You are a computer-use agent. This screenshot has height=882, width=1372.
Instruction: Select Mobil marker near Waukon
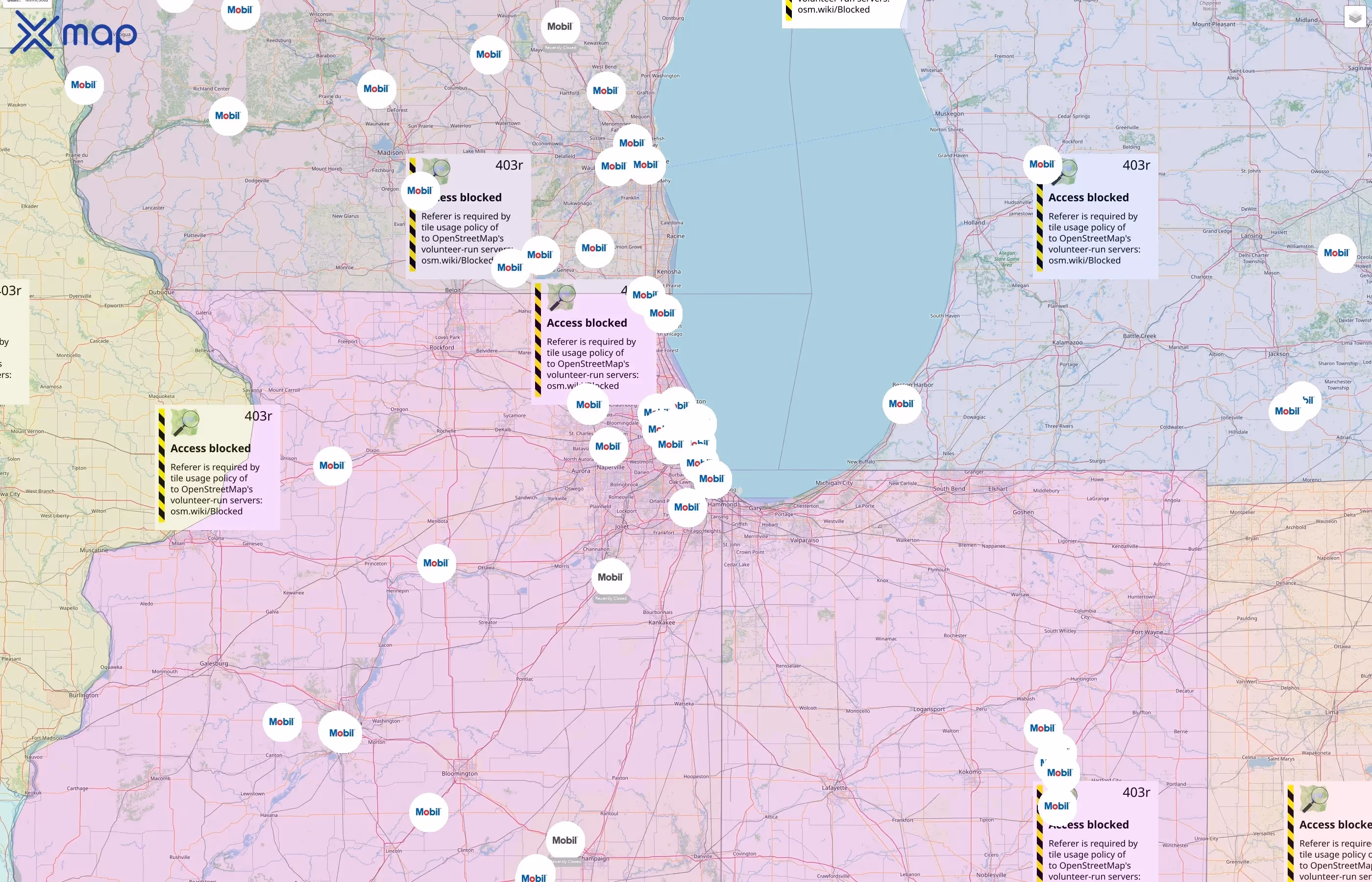pyautogui.click(x=84, y=85)
